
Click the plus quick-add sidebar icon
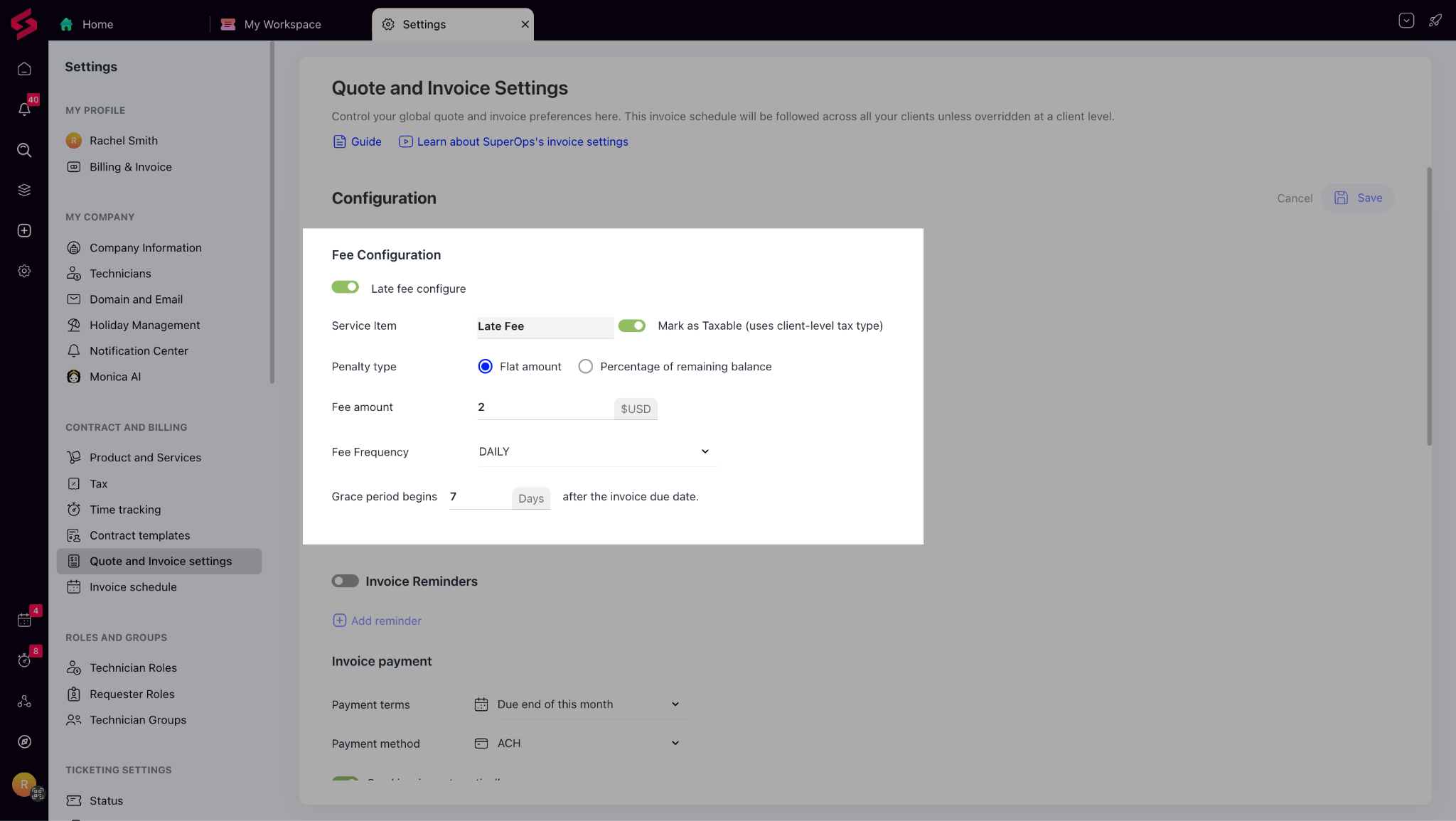click(24, 230)
